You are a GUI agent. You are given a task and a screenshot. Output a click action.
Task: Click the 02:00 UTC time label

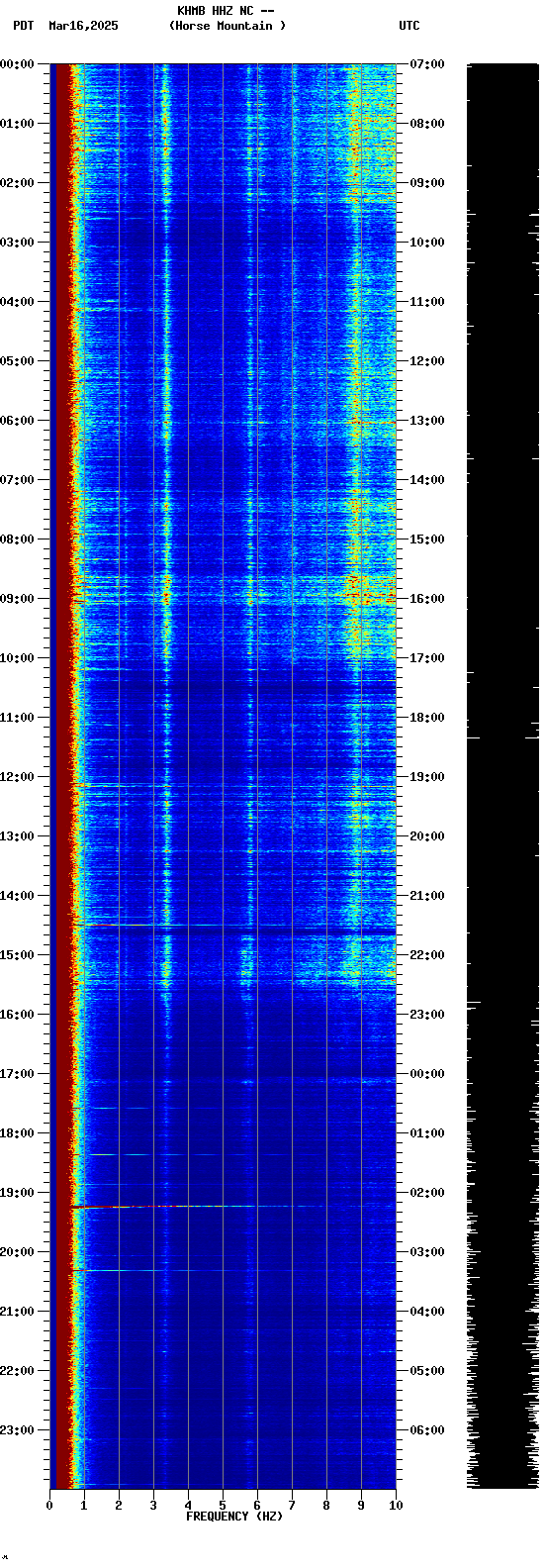(x=427, y=1193)
